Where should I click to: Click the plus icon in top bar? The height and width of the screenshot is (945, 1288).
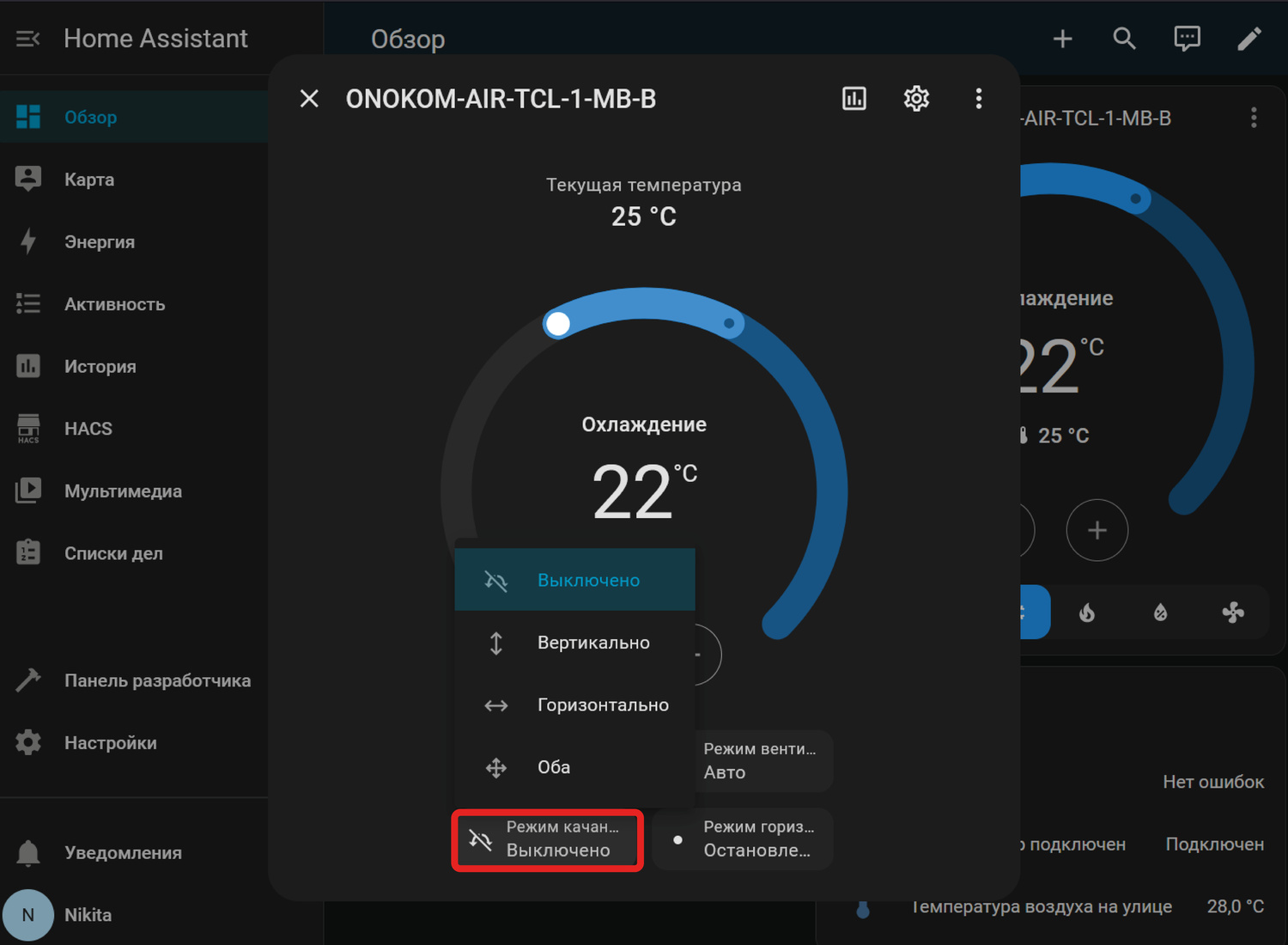coord(1062,39)
